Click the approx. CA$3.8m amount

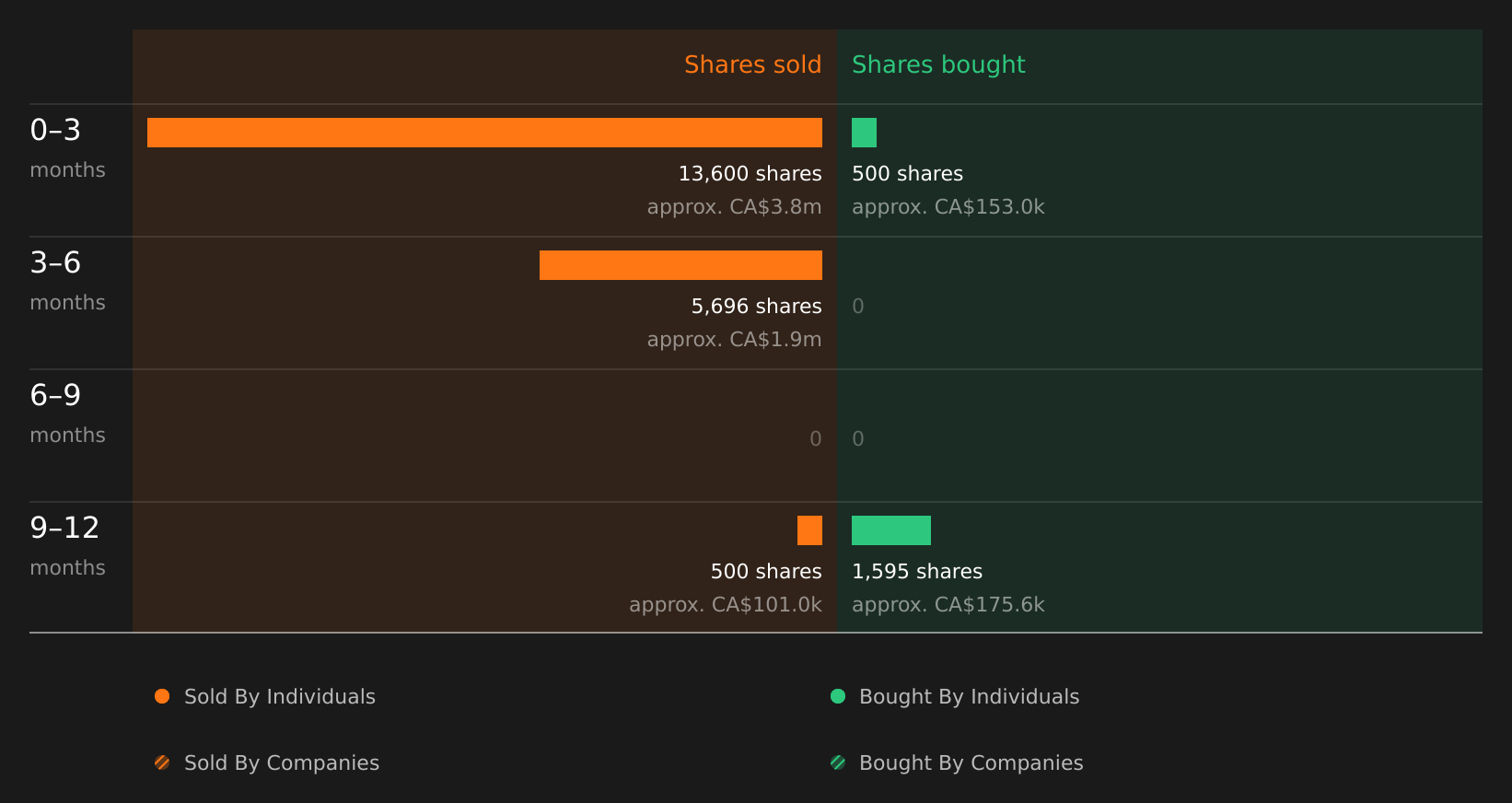(735, 207)
